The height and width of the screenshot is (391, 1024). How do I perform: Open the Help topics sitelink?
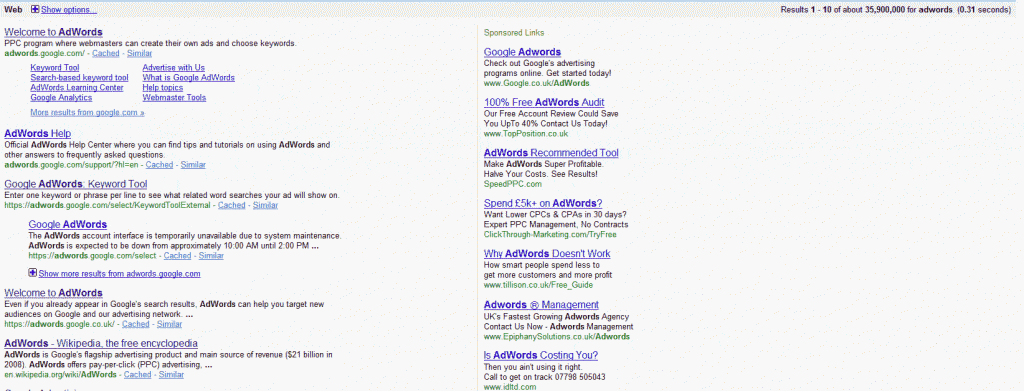163,87
